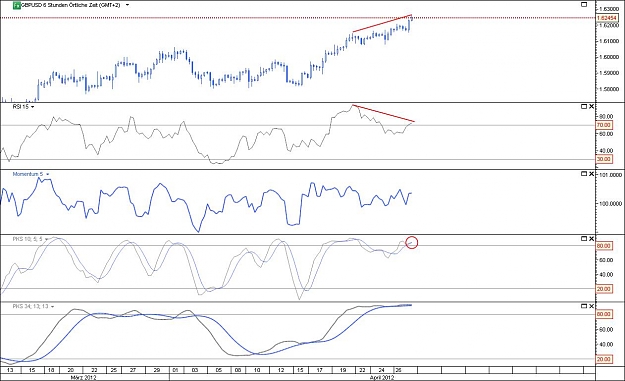Click the Momentum 5 indicator label

[28, 174]
